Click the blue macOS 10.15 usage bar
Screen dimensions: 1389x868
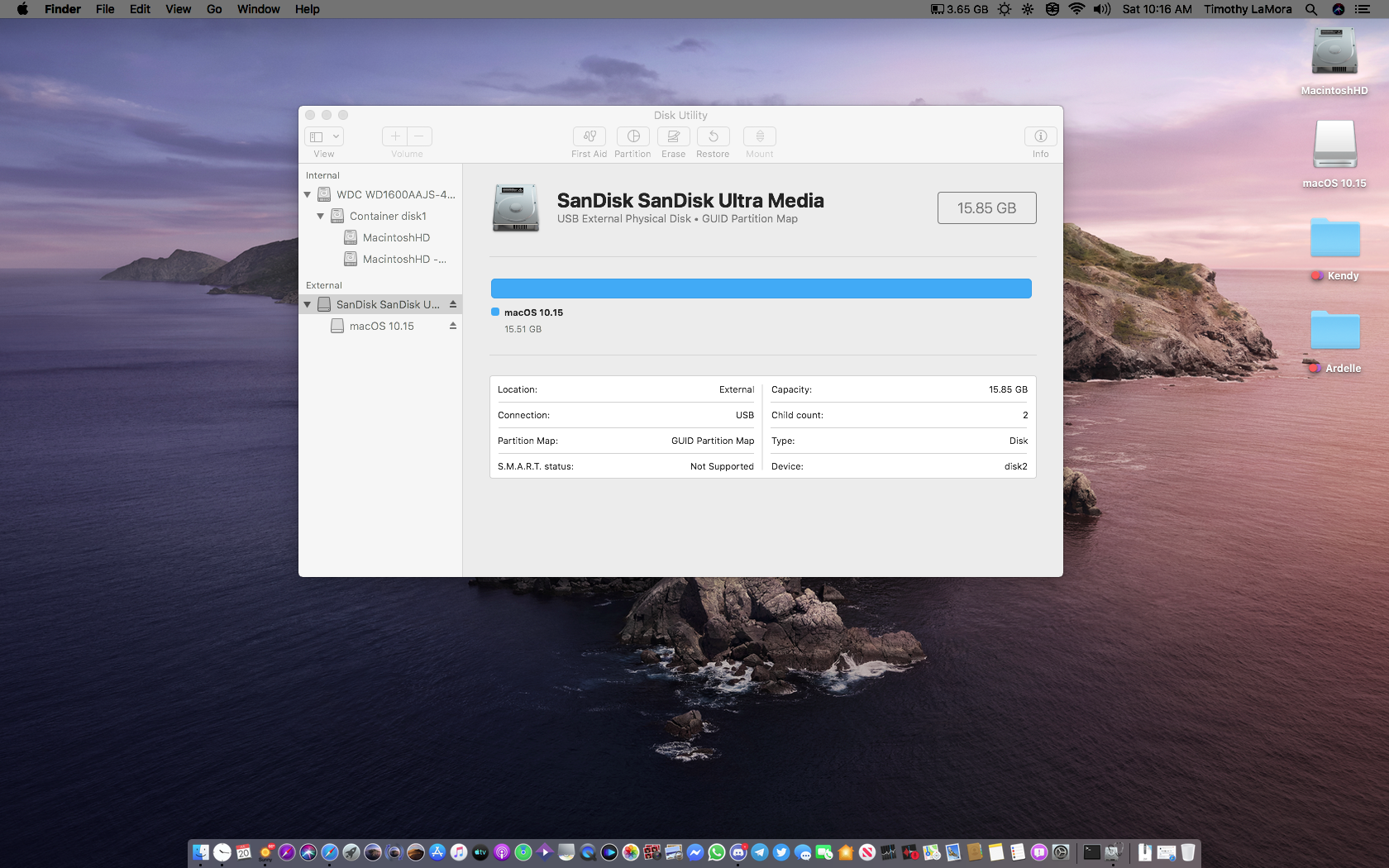pyautogui.click(x=761, y=289)
